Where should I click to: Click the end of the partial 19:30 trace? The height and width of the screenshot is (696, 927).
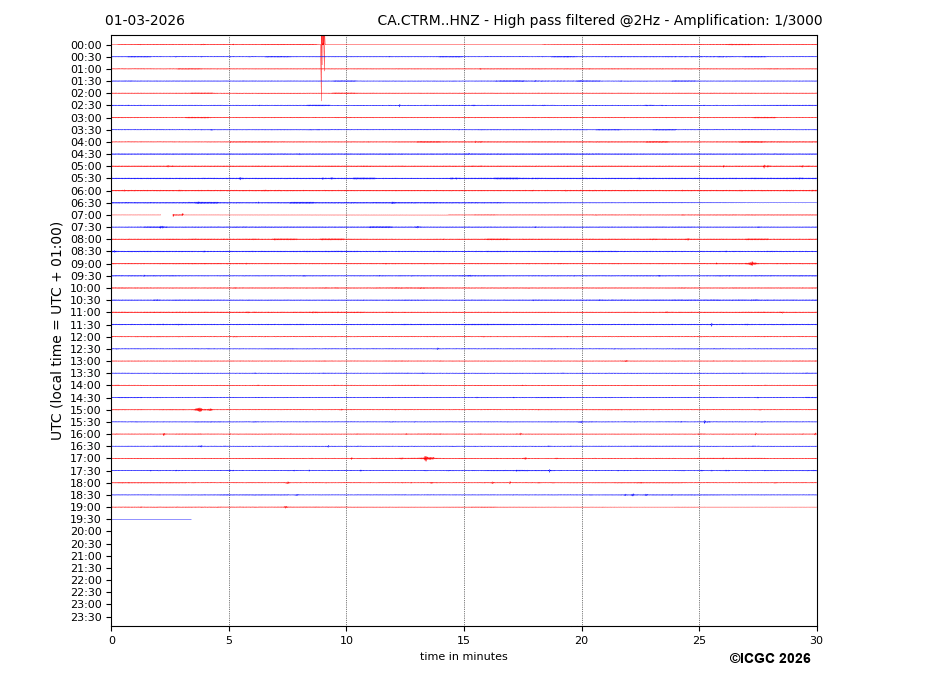[x=191, y=519]
